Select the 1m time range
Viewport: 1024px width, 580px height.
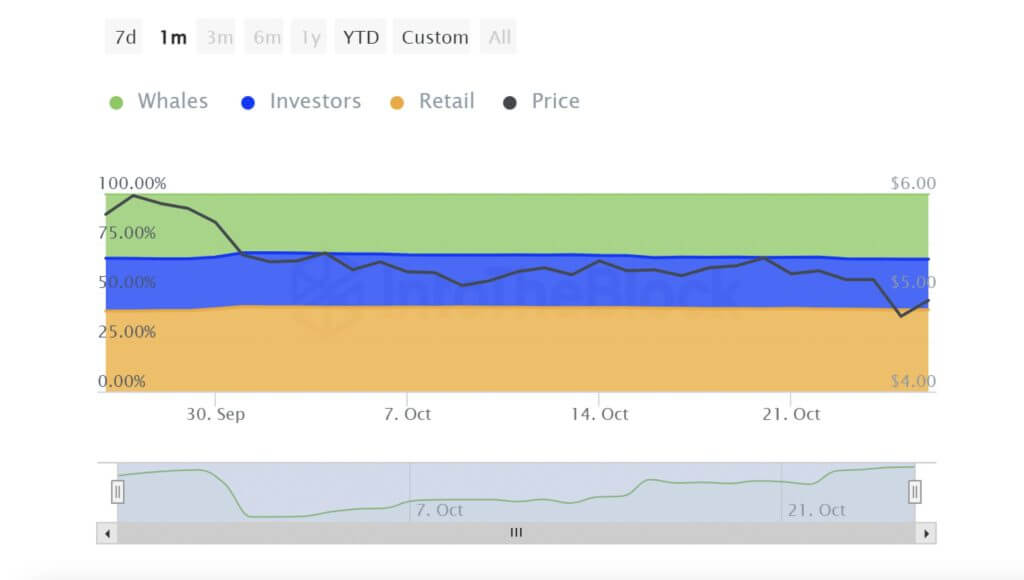[172, 37]
